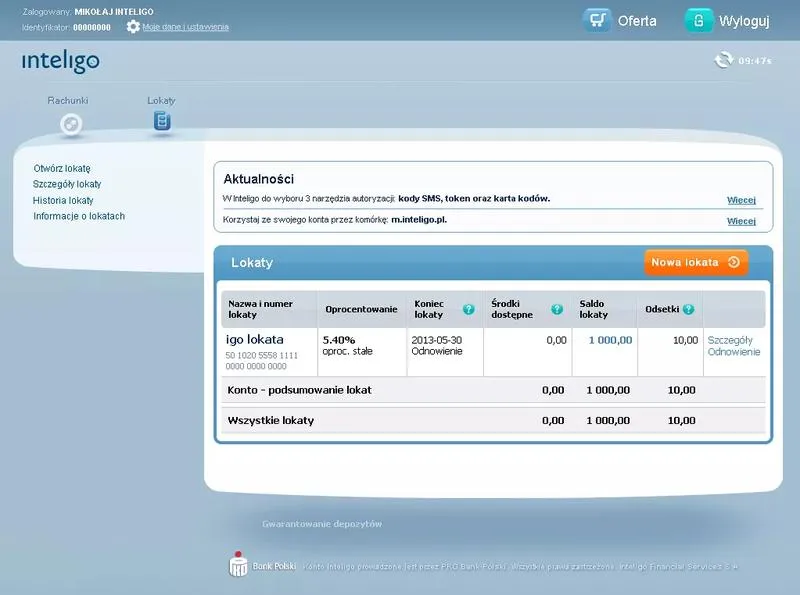Open Historia lokaty sidebar item
Image resolution: width=800 pixels, height=595 pixels.
tap(63, 200)
